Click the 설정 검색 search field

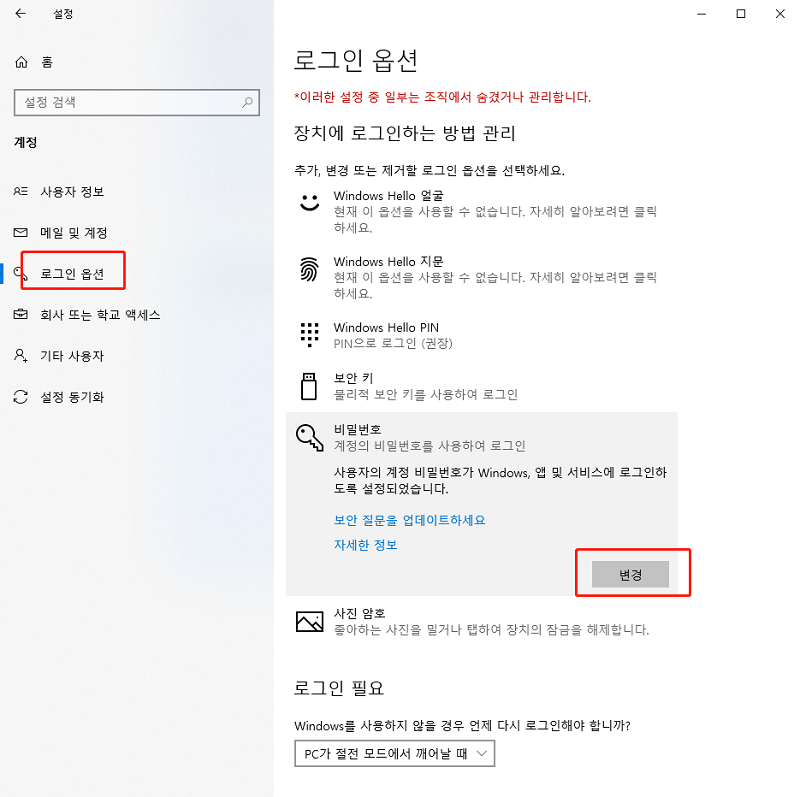click(137, 103)
